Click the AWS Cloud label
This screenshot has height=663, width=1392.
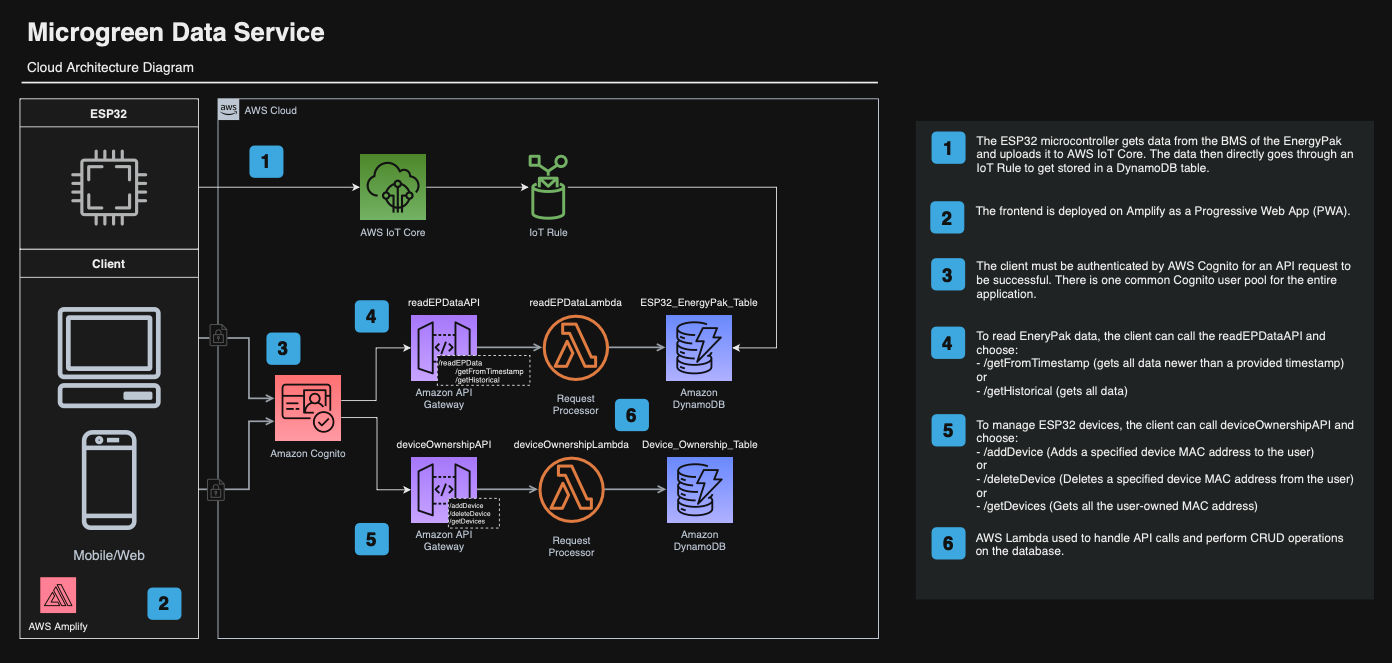271,110
